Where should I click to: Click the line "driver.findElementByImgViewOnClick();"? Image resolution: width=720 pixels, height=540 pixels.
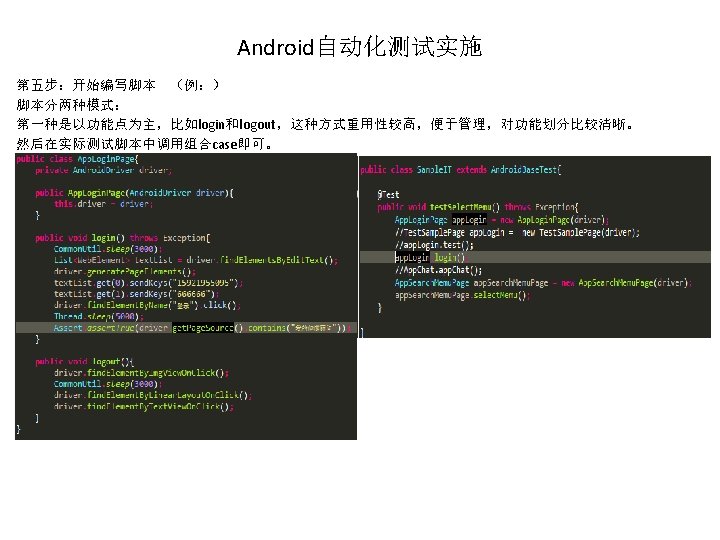(x=141, y=373)
